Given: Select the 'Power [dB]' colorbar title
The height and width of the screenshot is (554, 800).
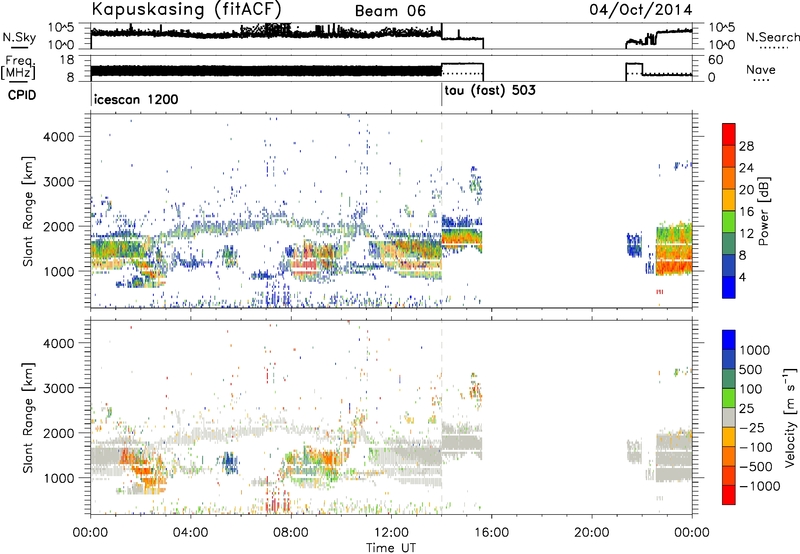Looking at the screenshot, I should point(764,211).
